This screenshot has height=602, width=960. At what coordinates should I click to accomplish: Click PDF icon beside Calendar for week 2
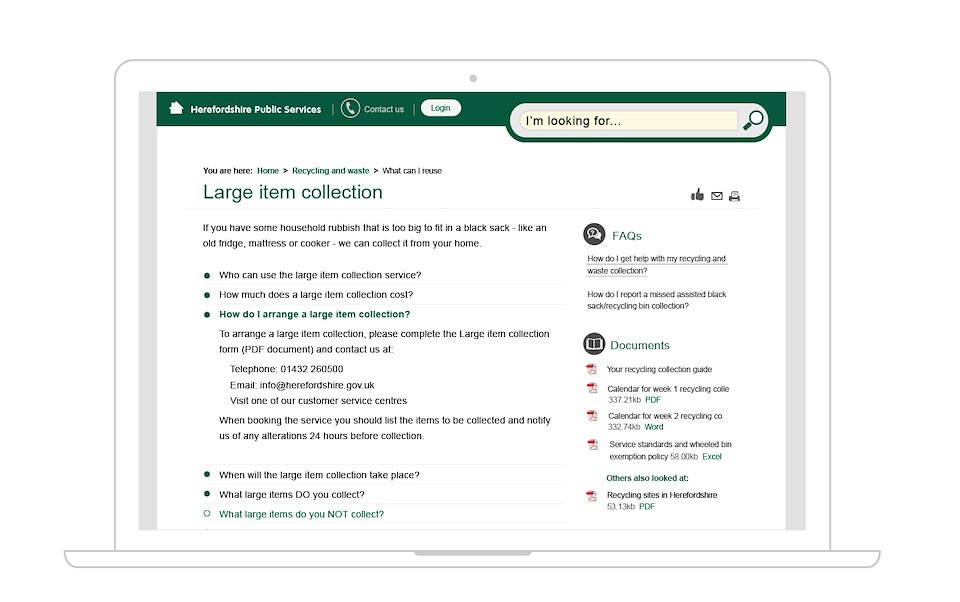click(x=592, y=415)
